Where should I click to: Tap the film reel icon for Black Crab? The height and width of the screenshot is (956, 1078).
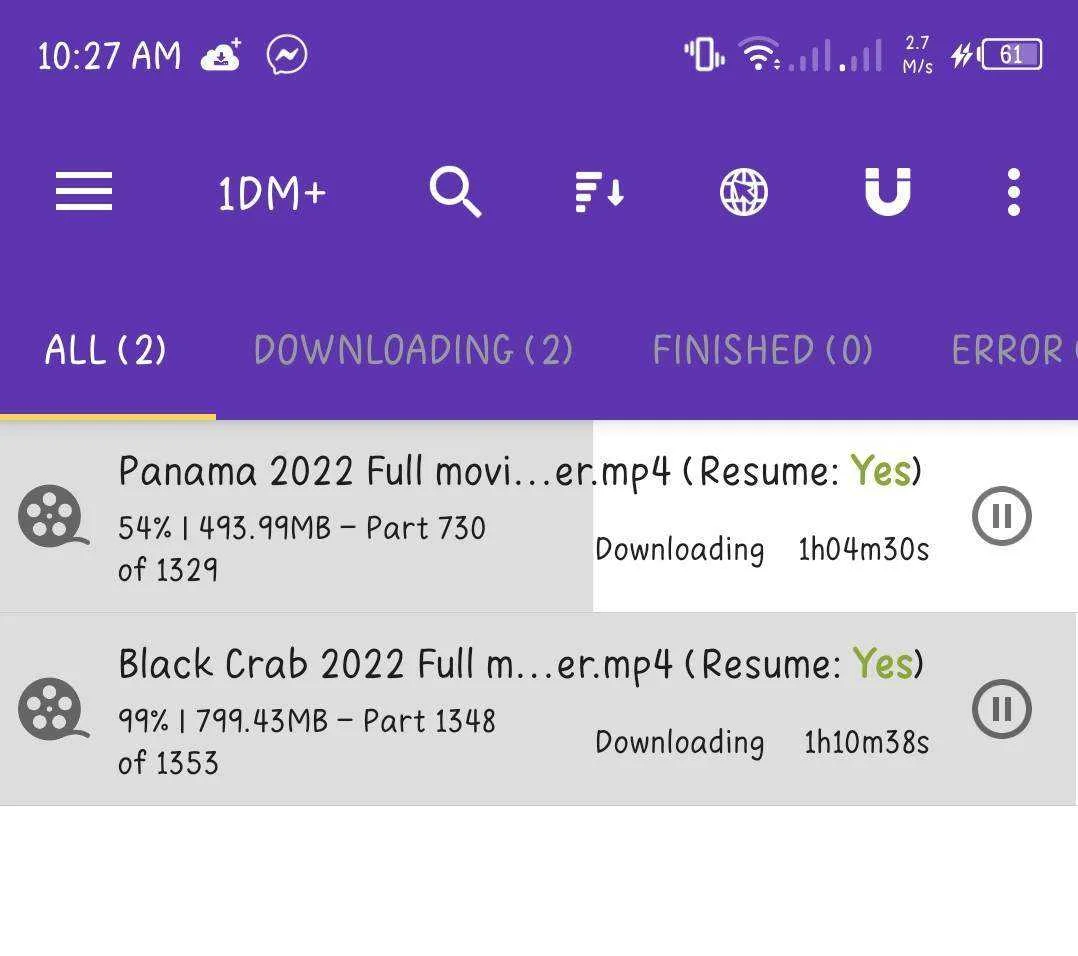coord(52,709)
